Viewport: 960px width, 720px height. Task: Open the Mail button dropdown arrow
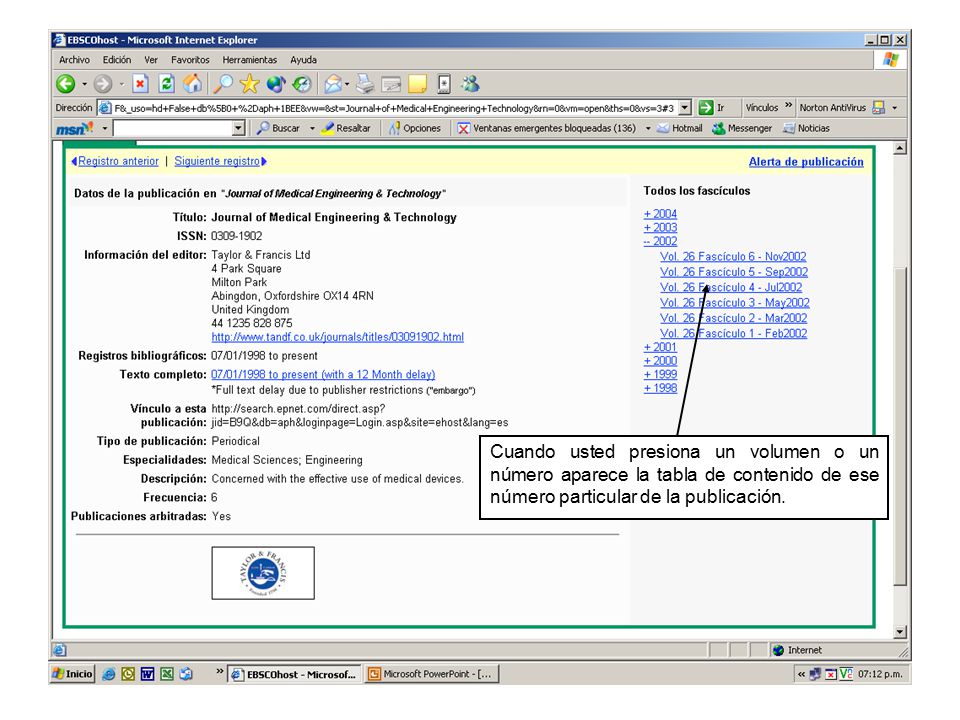tap(347, 84)
